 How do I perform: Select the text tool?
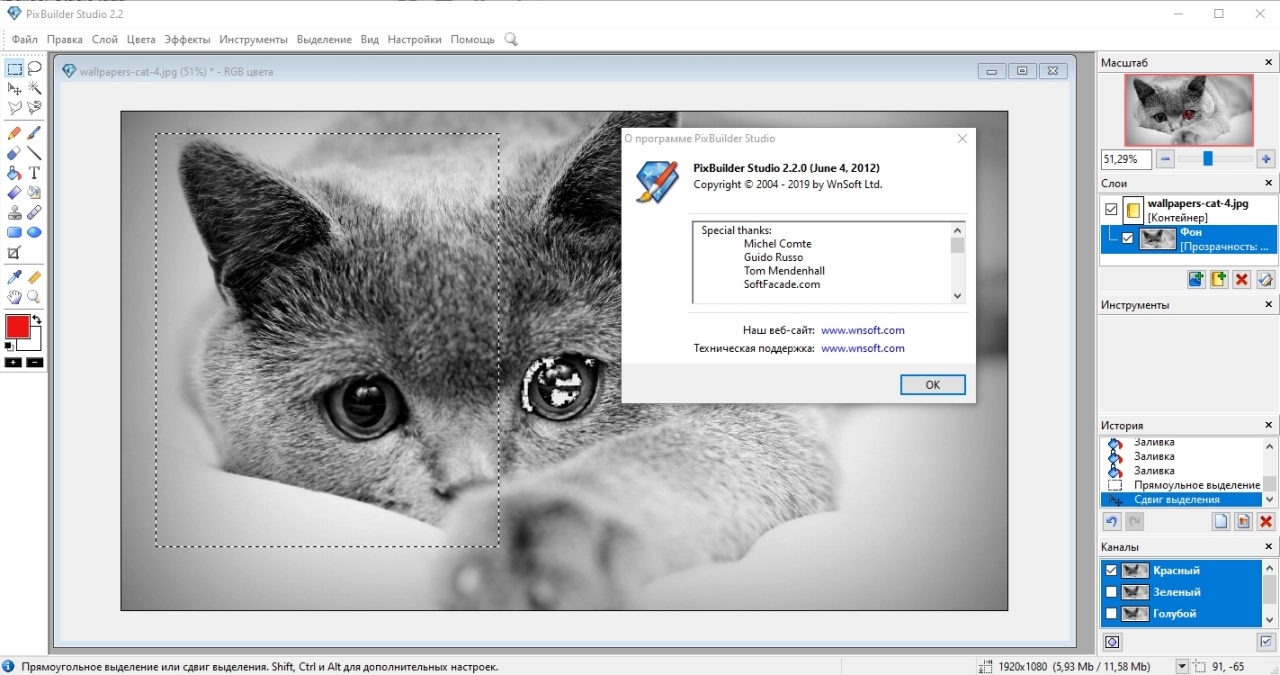tap(34, 173)
